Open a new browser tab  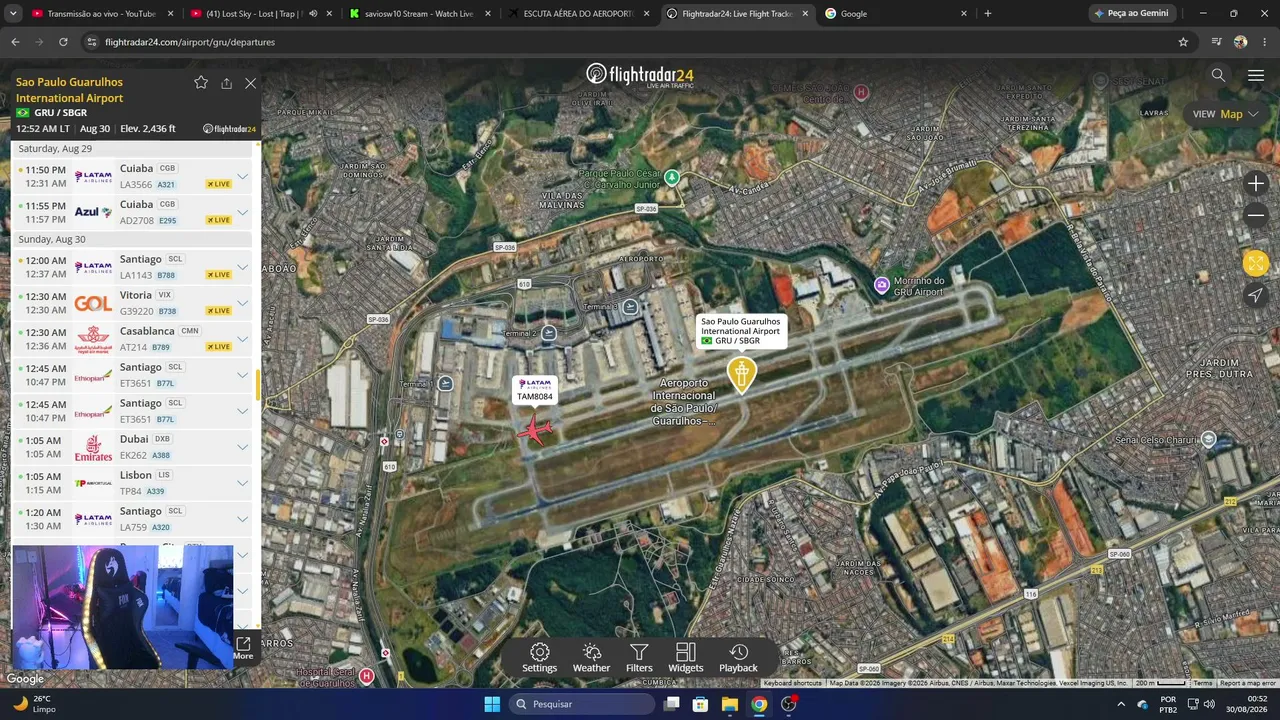(x=988, y=14)
